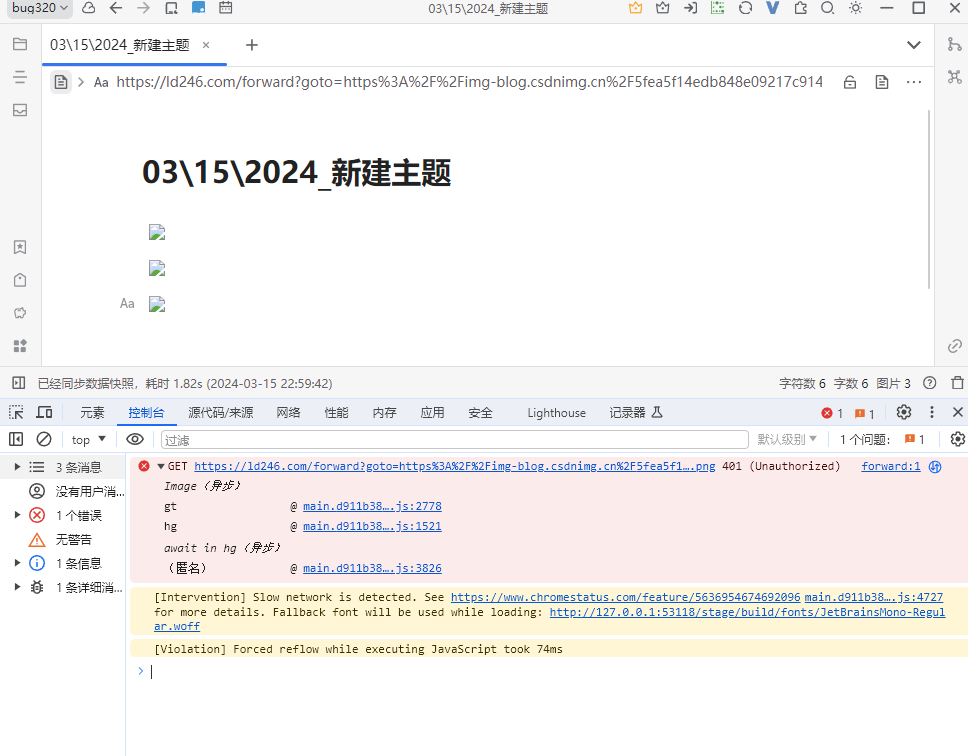Click the blue V plugin icon

(772, 8)
